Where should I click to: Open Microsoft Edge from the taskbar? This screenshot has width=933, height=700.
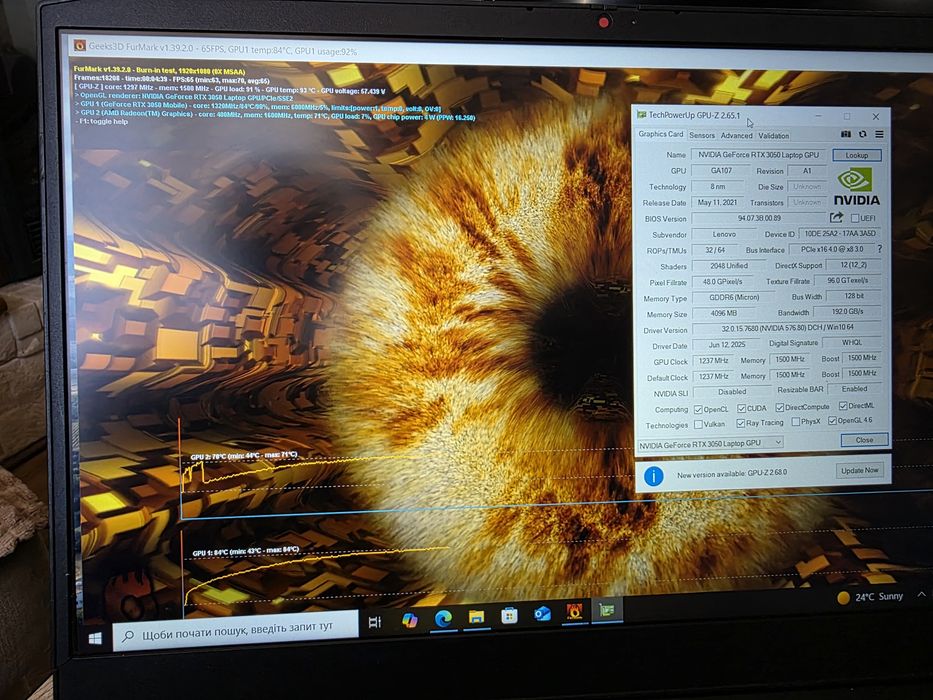(442, 619)
